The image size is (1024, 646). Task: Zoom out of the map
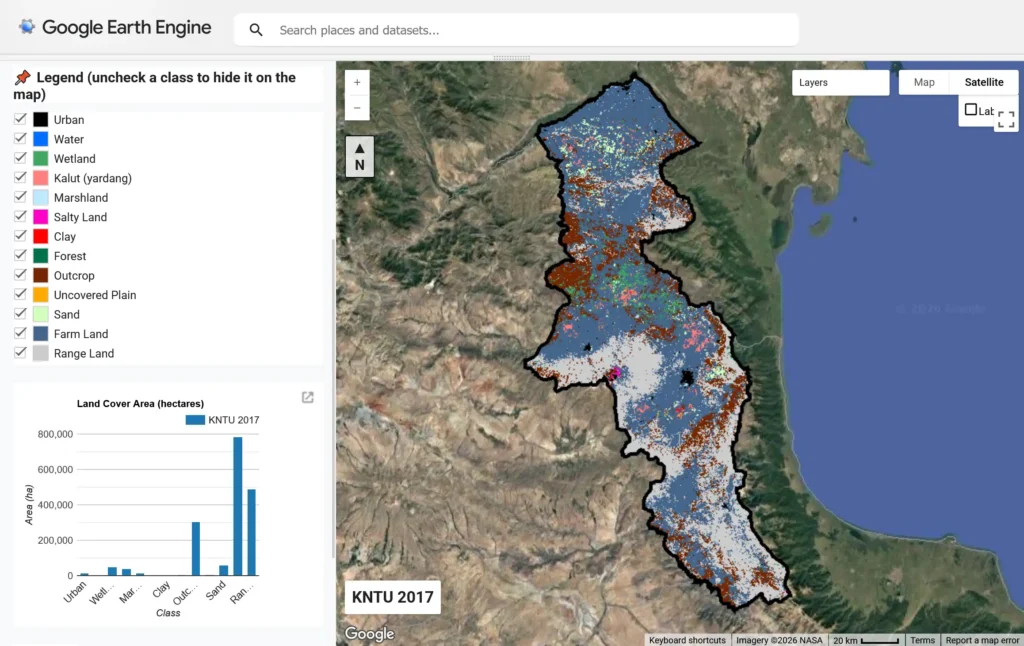click(x=357, y=108)
